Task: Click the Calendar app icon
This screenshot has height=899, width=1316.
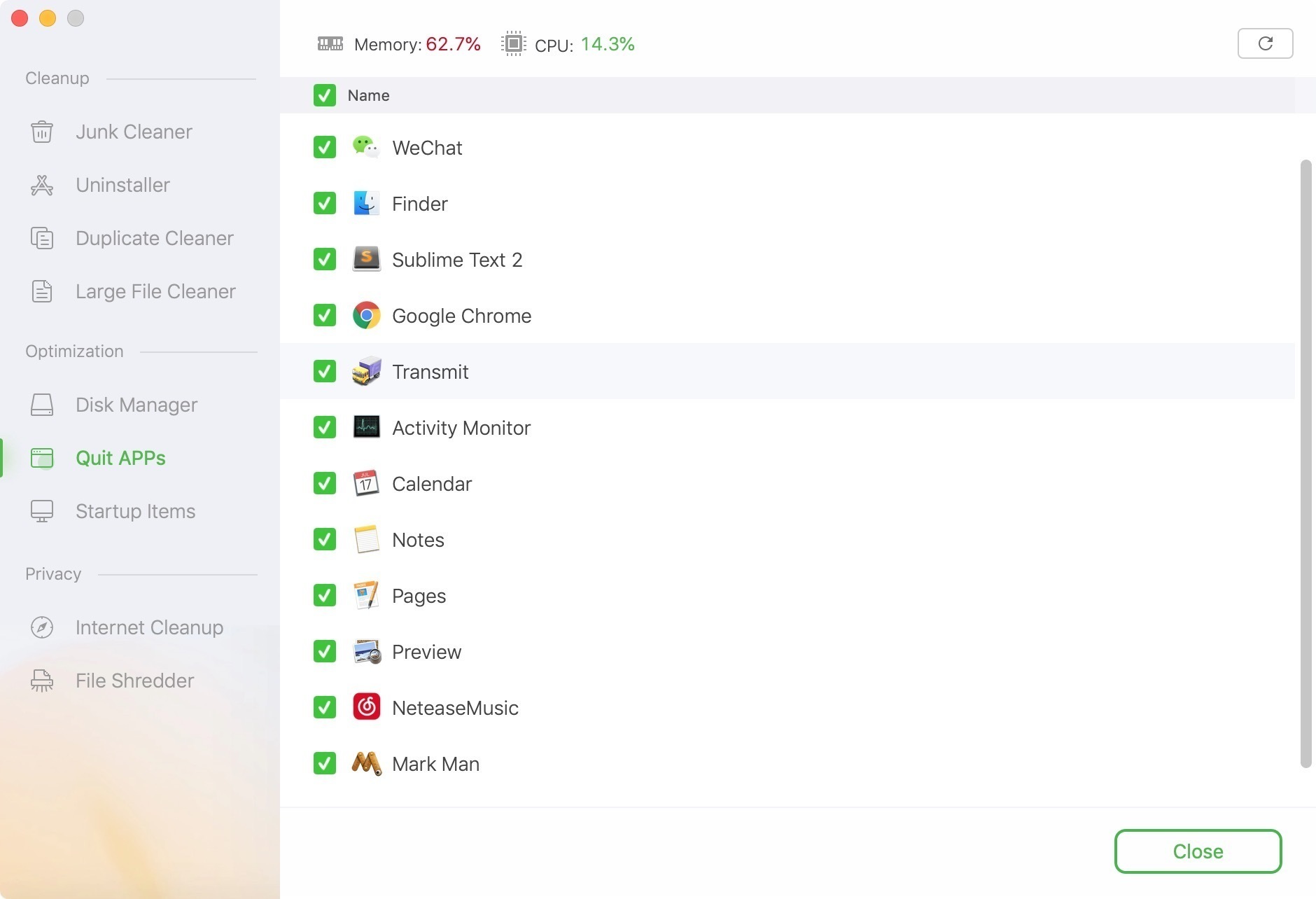Action: click(366, 483)
